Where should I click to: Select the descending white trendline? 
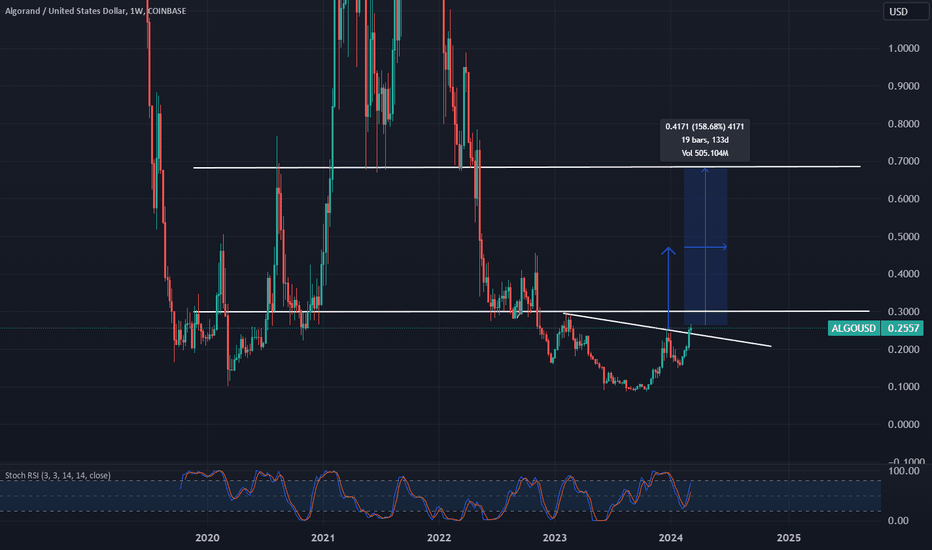coord(667,329)
